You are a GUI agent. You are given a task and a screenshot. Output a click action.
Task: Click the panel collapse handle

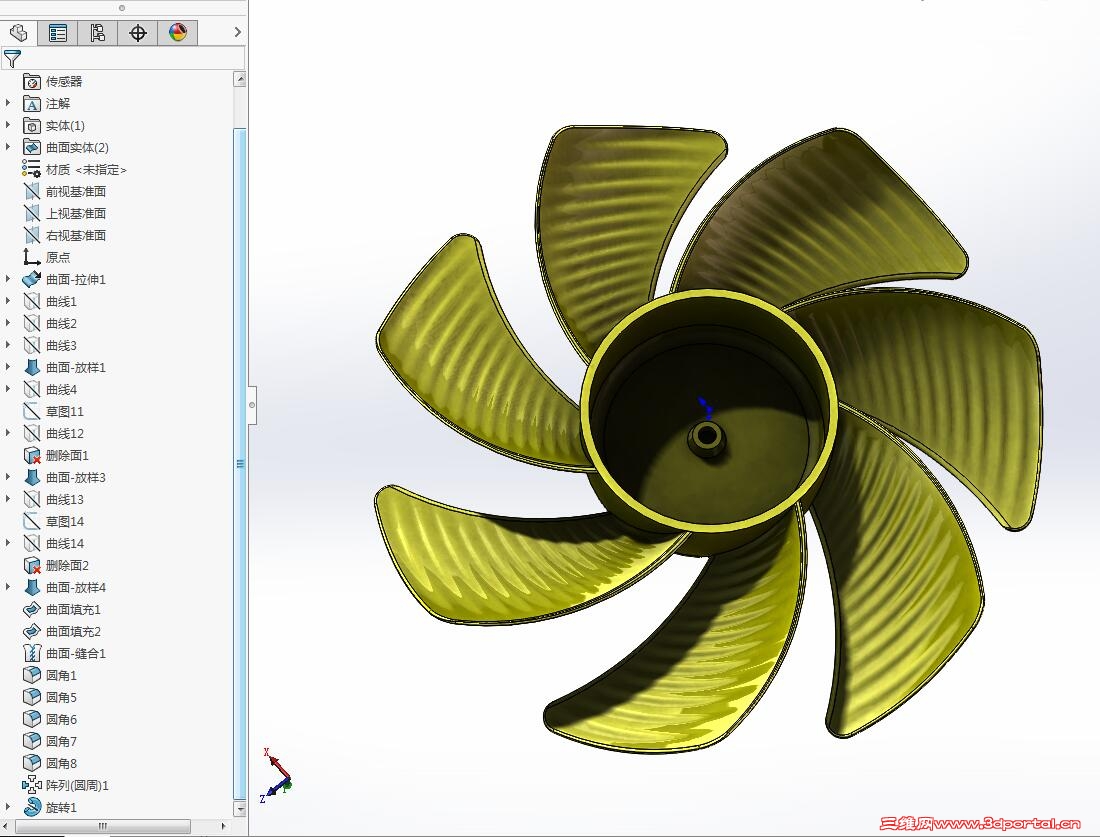pyautogui.click(x=252, y=405)
